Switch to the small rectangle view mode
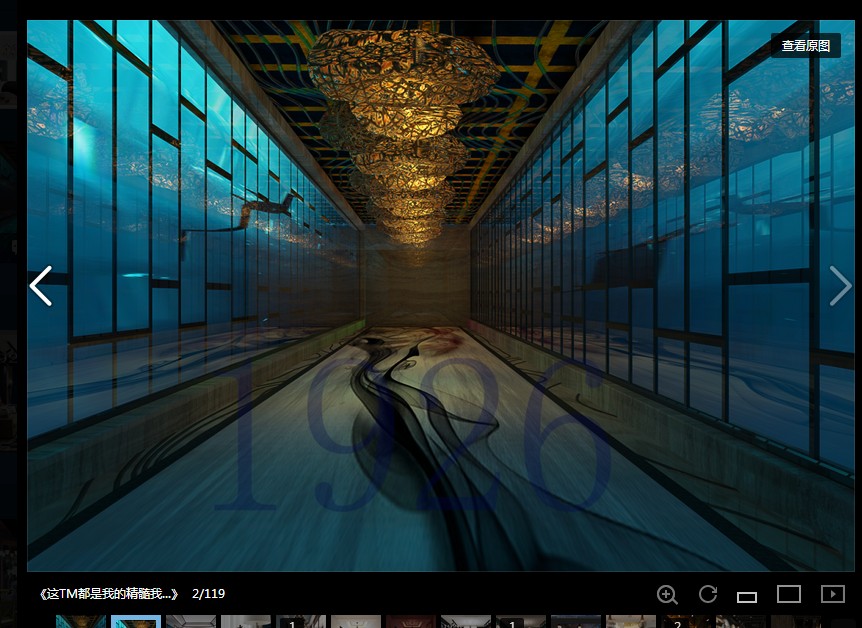The image size is (862, 628). (747, 597)
